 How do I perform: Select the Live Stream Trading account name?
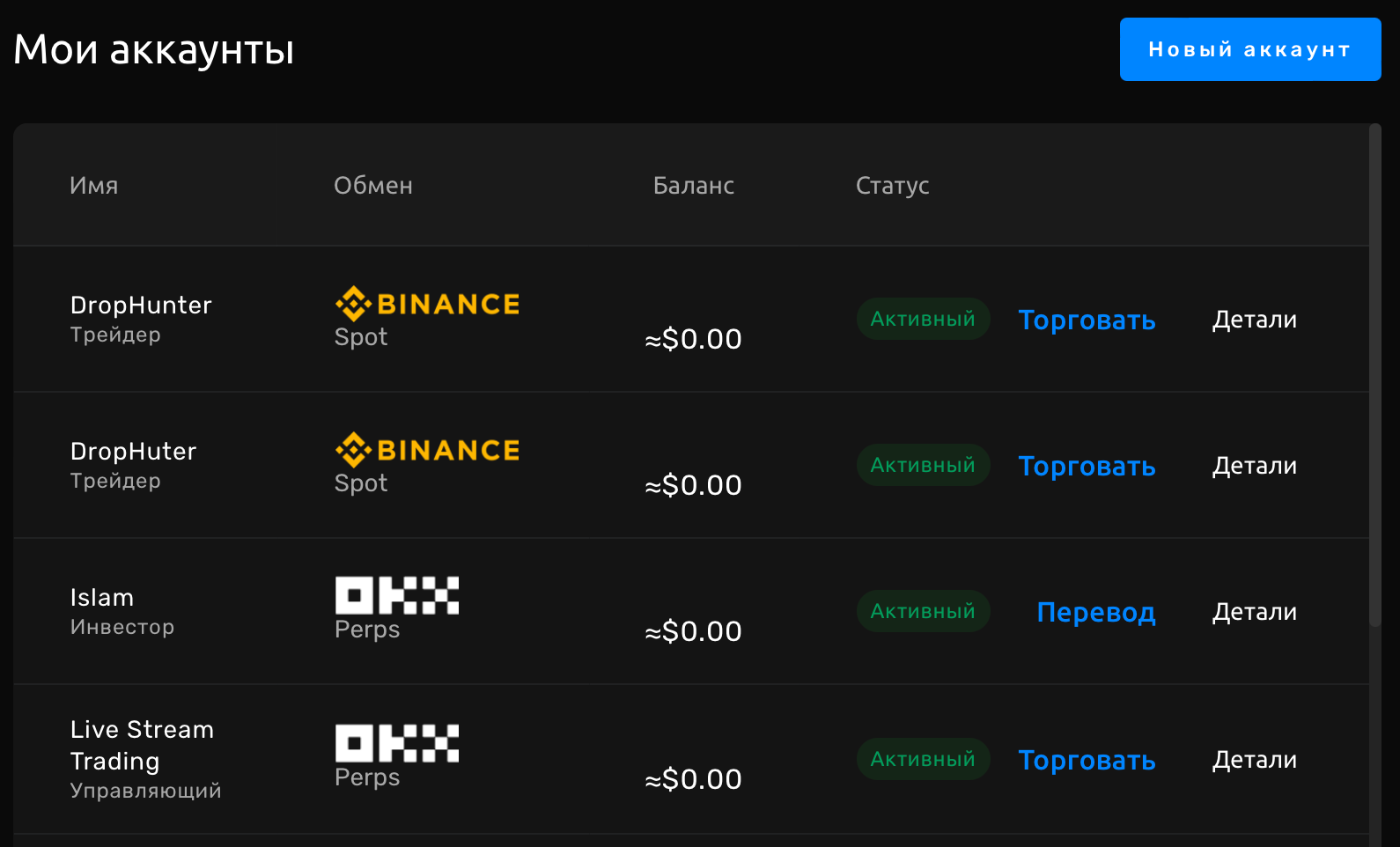pyautogui.click(x=142, y=745)
